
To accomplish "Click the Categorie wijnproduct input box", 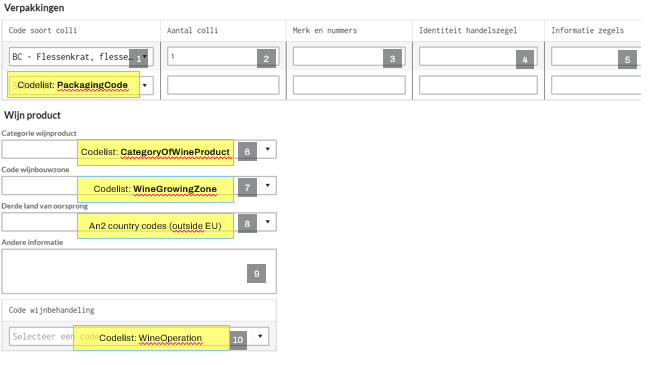I will (139, 149).
